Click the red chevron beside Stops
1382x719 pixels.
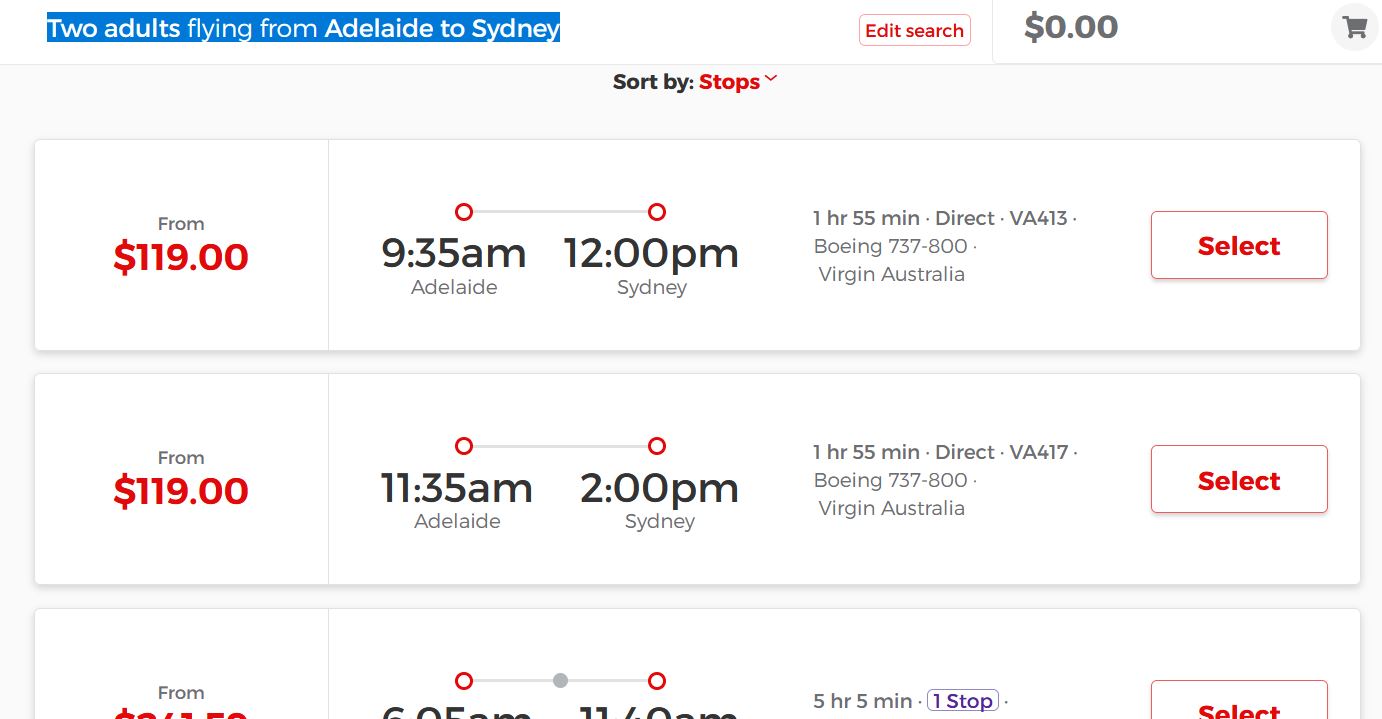click(x=770, y=80)
